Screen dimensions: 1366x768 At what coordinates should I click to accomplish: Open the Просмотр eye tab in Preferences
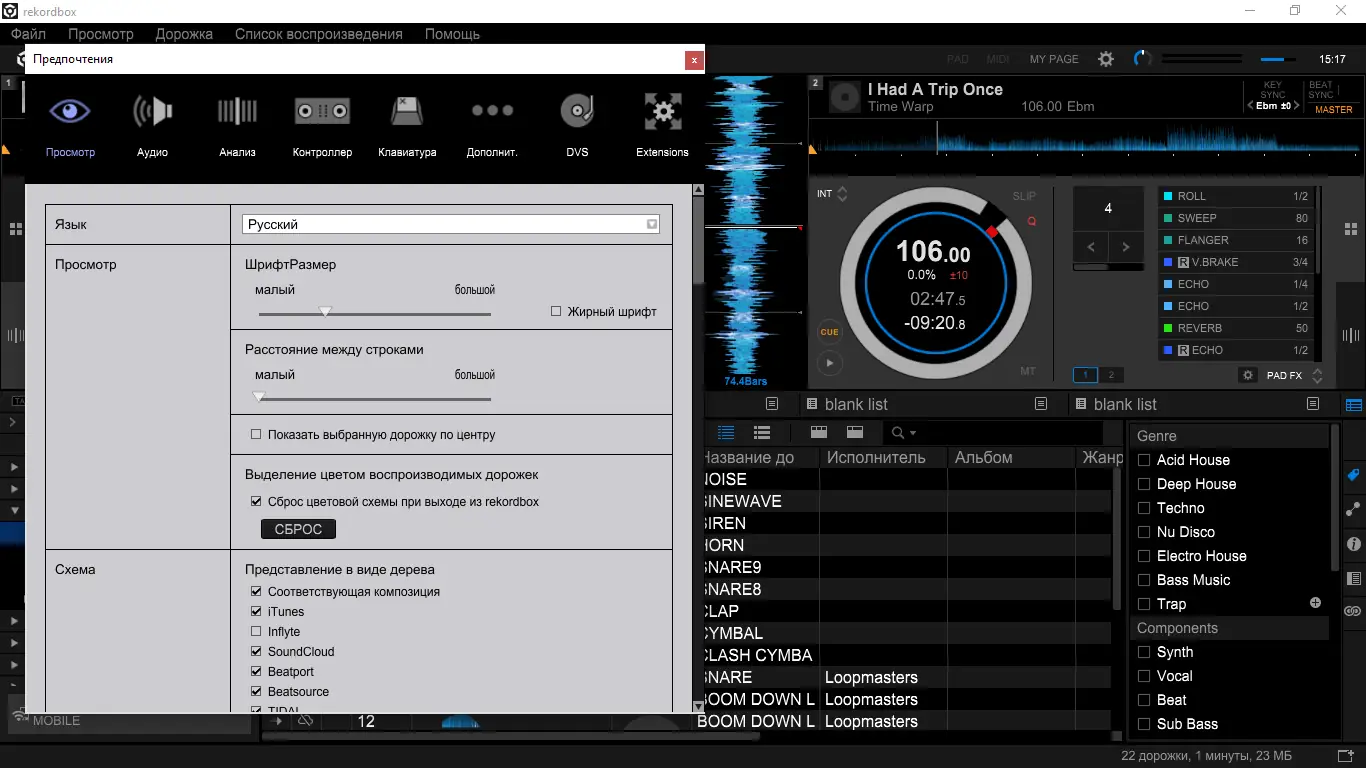[70, 124]
